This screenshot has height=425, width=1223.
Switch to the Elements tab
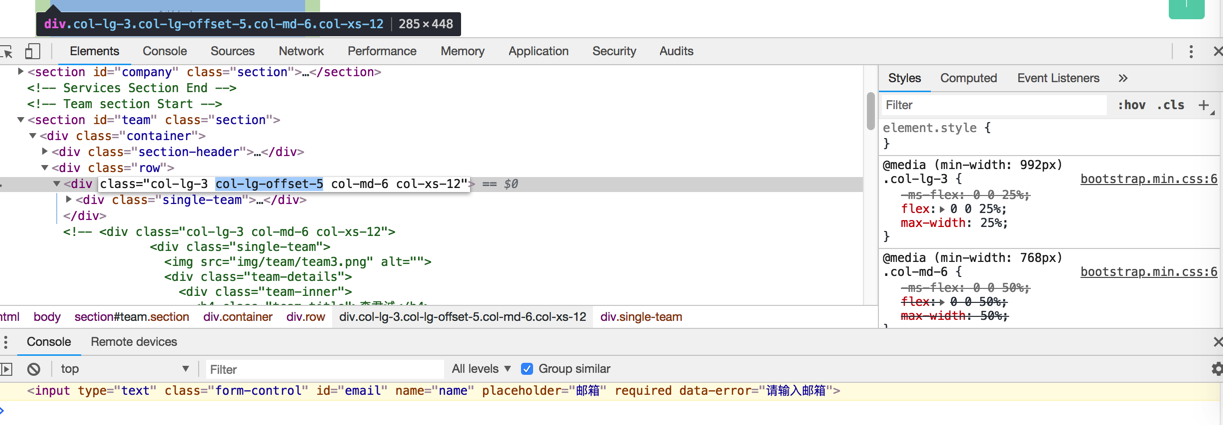[x=94, y=51]
